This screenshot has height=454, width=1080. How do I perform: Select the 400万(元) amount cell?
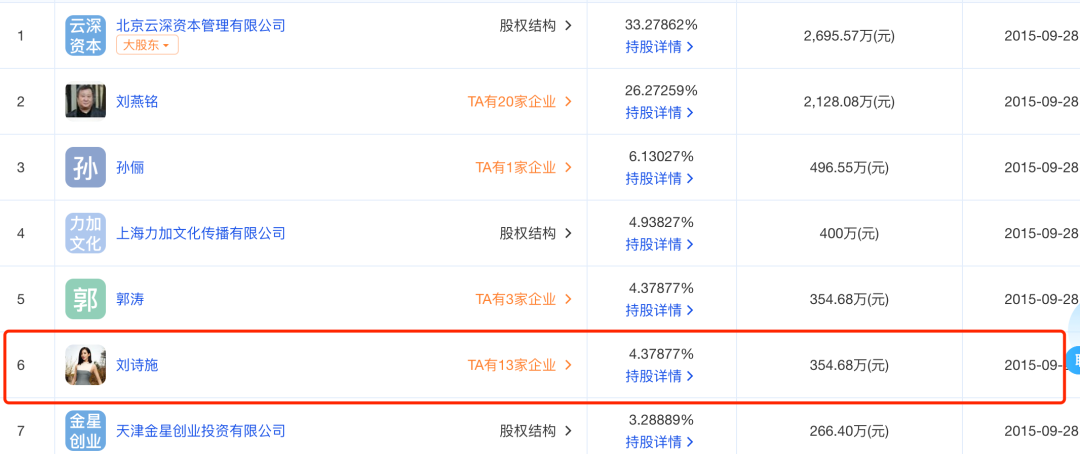coord(849,234)
